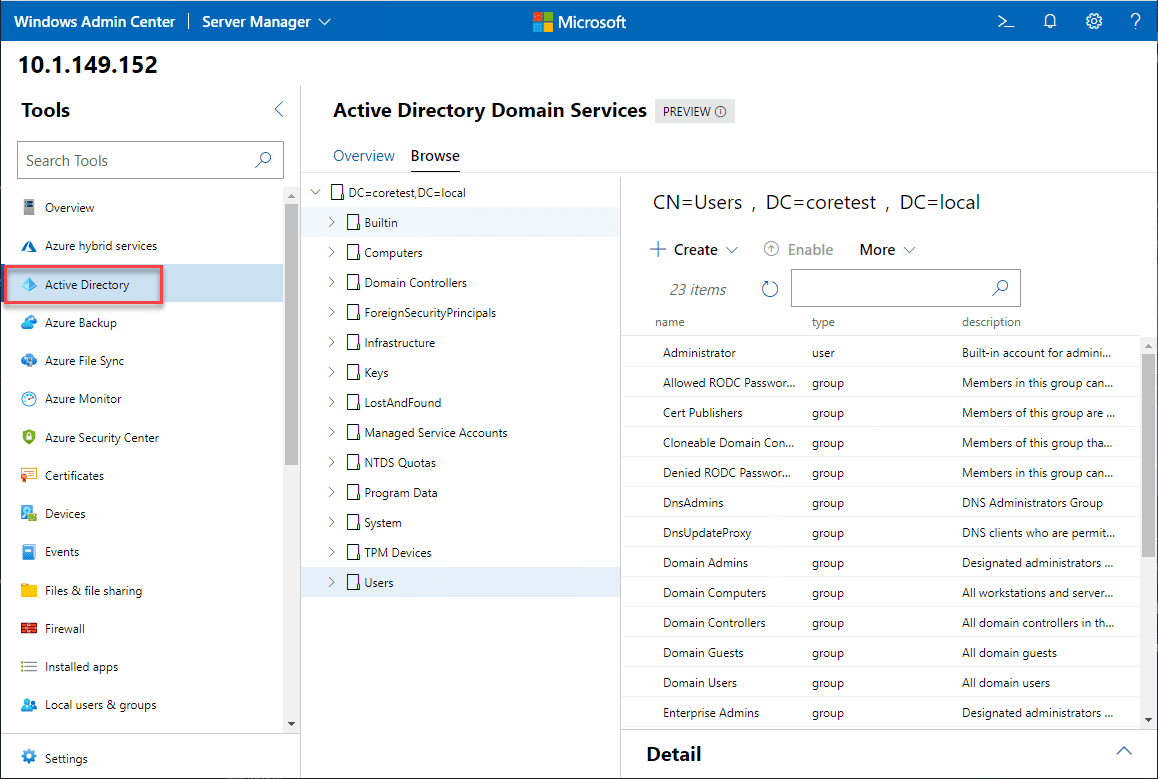Screen dimensions: 1158x779
Task: Open the notifications bell
Action: [1050, 21]
